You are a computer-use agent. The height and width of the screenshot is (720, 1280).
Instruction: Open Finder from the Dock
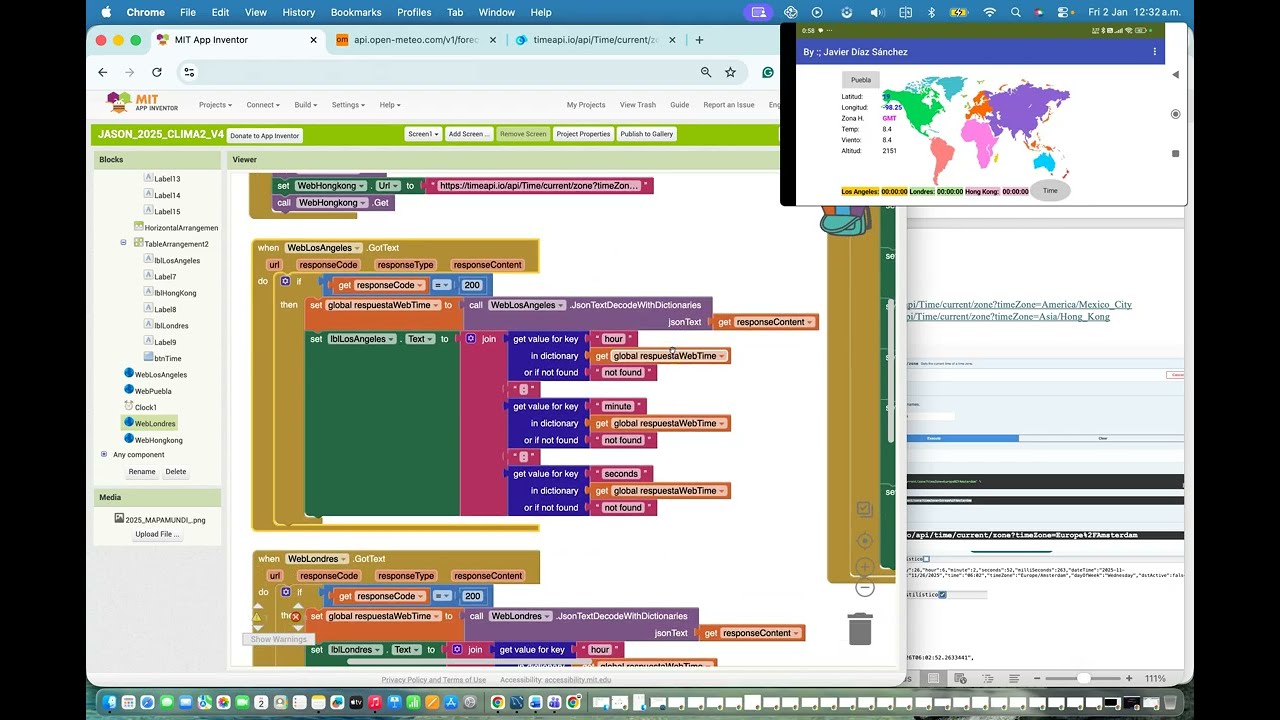pyautogui.click(x=108, y=703)
